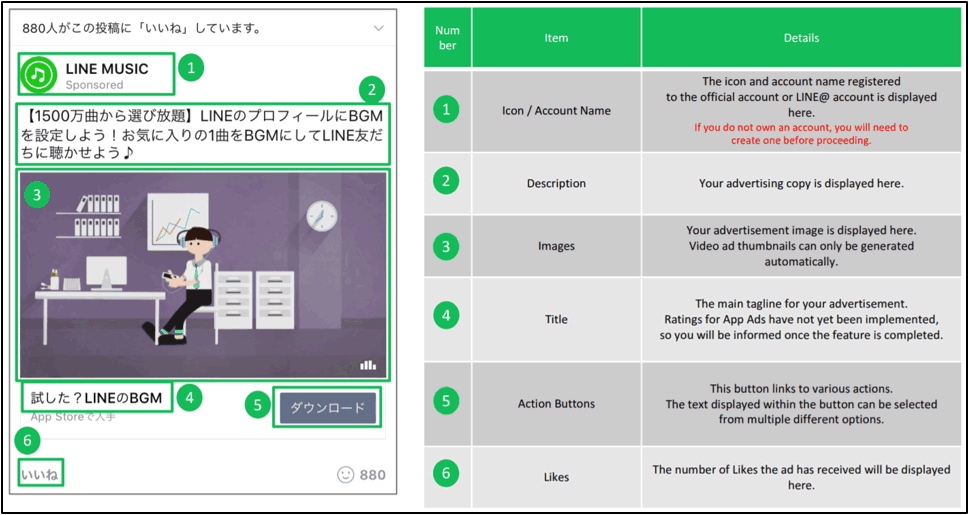Open the office illustration ad image
This screenshot has width=969, height=515.
pos(203,275)
